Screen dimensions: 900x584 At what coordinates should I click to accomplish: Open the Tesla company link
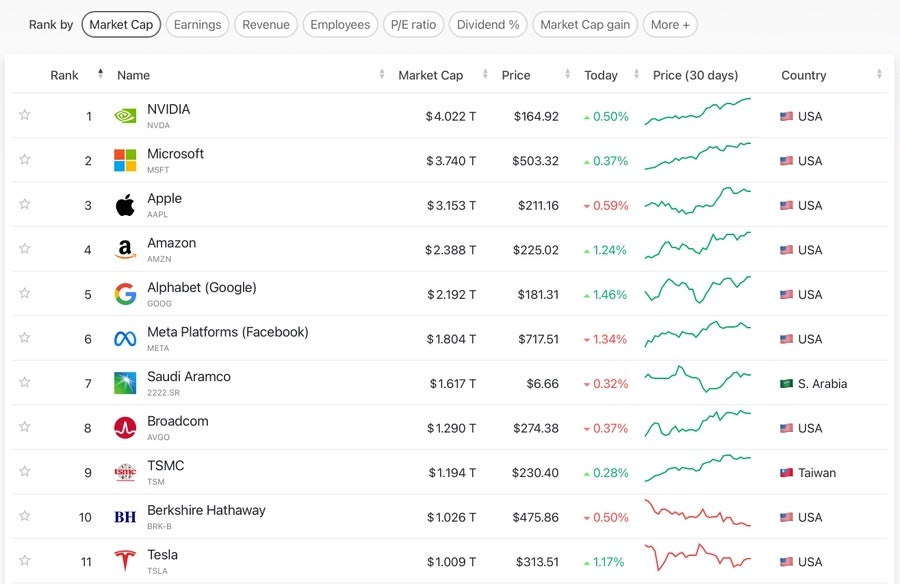[x=162, y=555]
